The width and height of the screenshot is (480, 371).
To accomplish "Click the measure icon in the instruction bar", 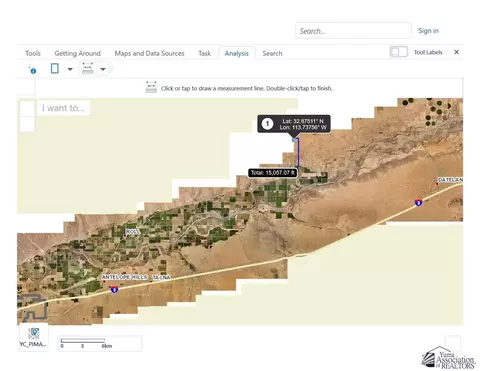I will [x=151, y=87].
